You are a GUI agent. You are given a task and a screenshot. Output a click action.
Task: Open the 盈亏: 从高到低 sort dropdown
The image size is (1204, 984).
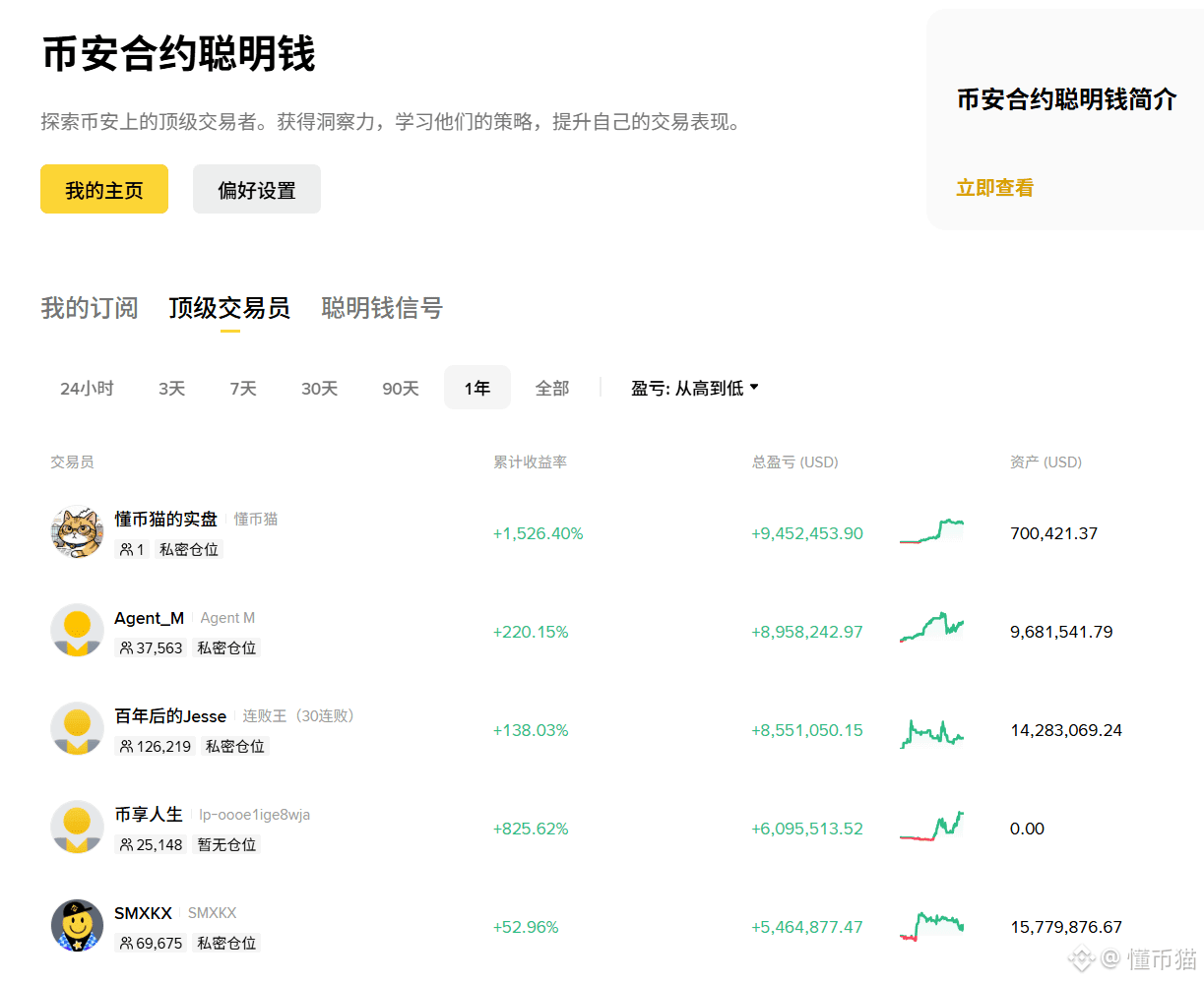[x=695, y=388]
